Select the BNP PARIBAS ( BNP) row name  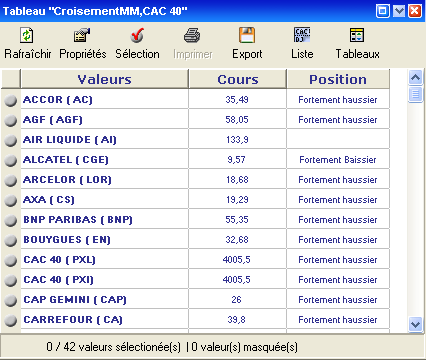click(78, 220)
